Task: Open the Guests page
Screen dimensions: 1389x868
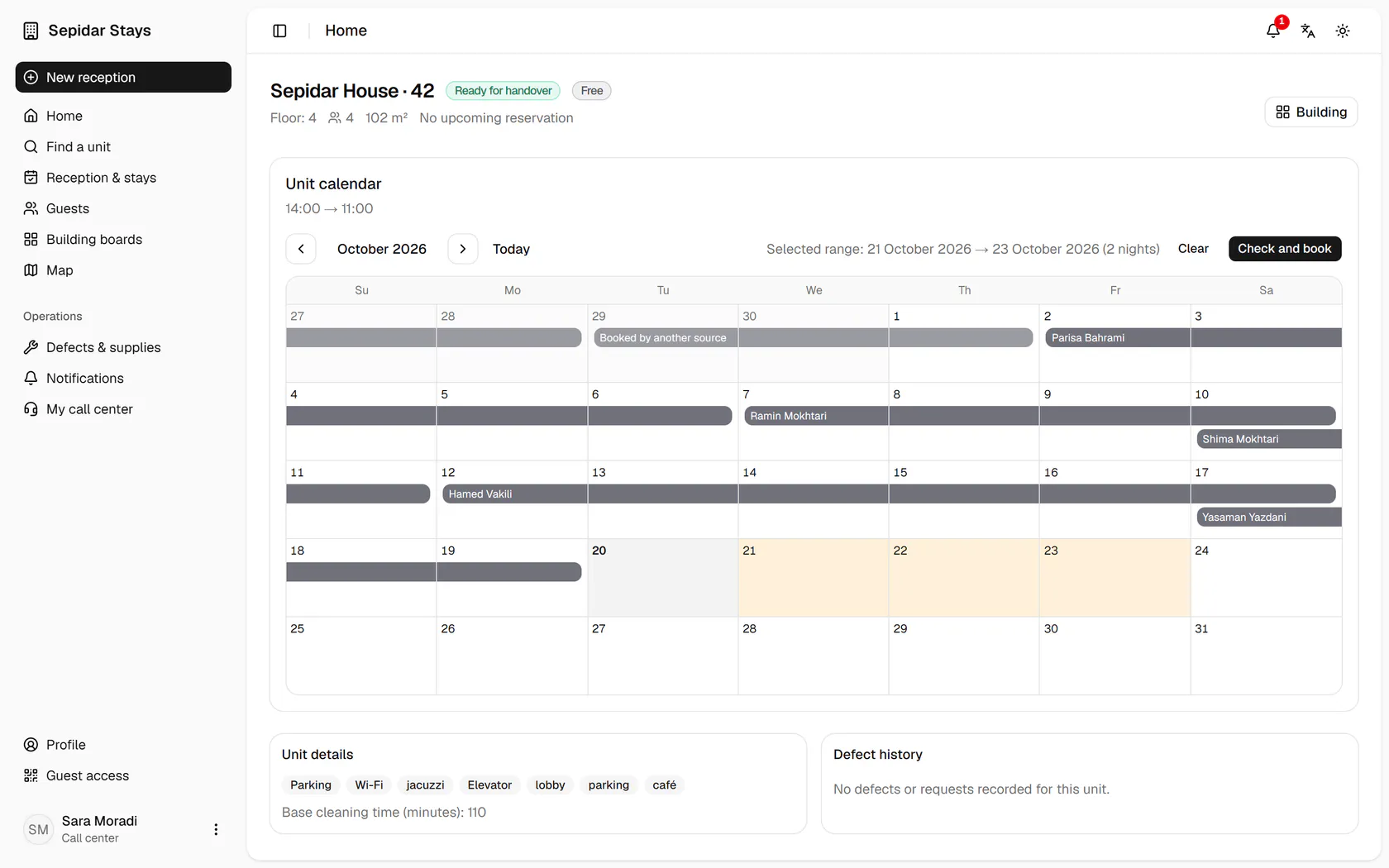Action: point(123,208)
